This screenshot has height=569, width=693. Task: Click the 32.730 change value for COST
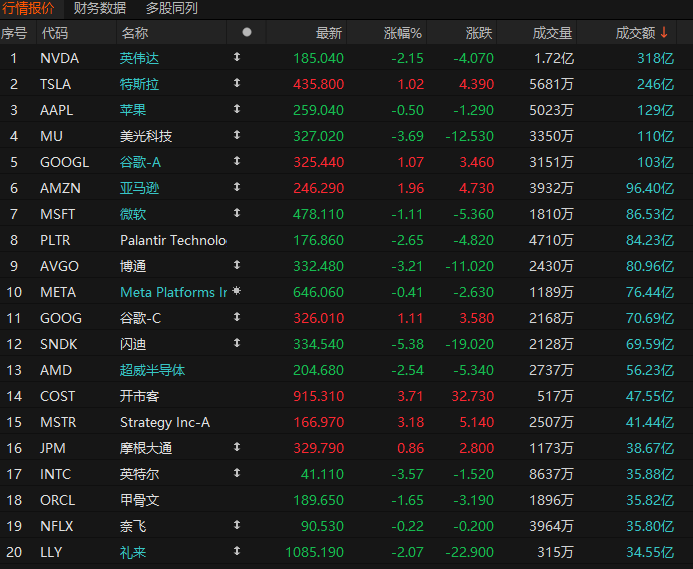coord(472,396)
